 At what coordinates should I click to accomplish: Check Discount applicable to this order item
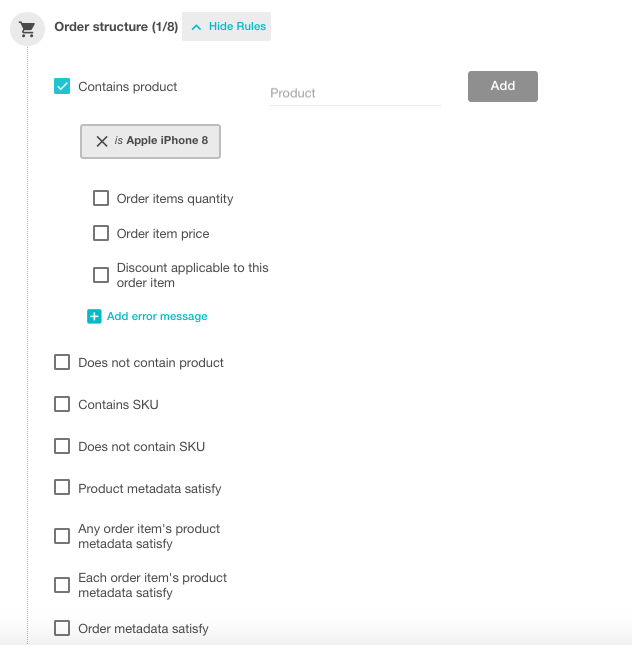click(101, 275)
